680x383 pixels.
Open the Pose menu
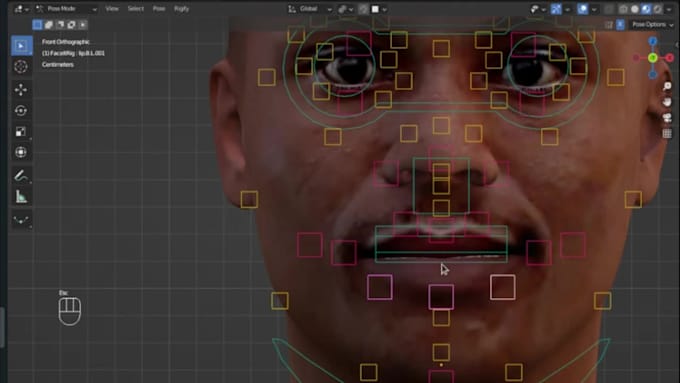point(159,9)
